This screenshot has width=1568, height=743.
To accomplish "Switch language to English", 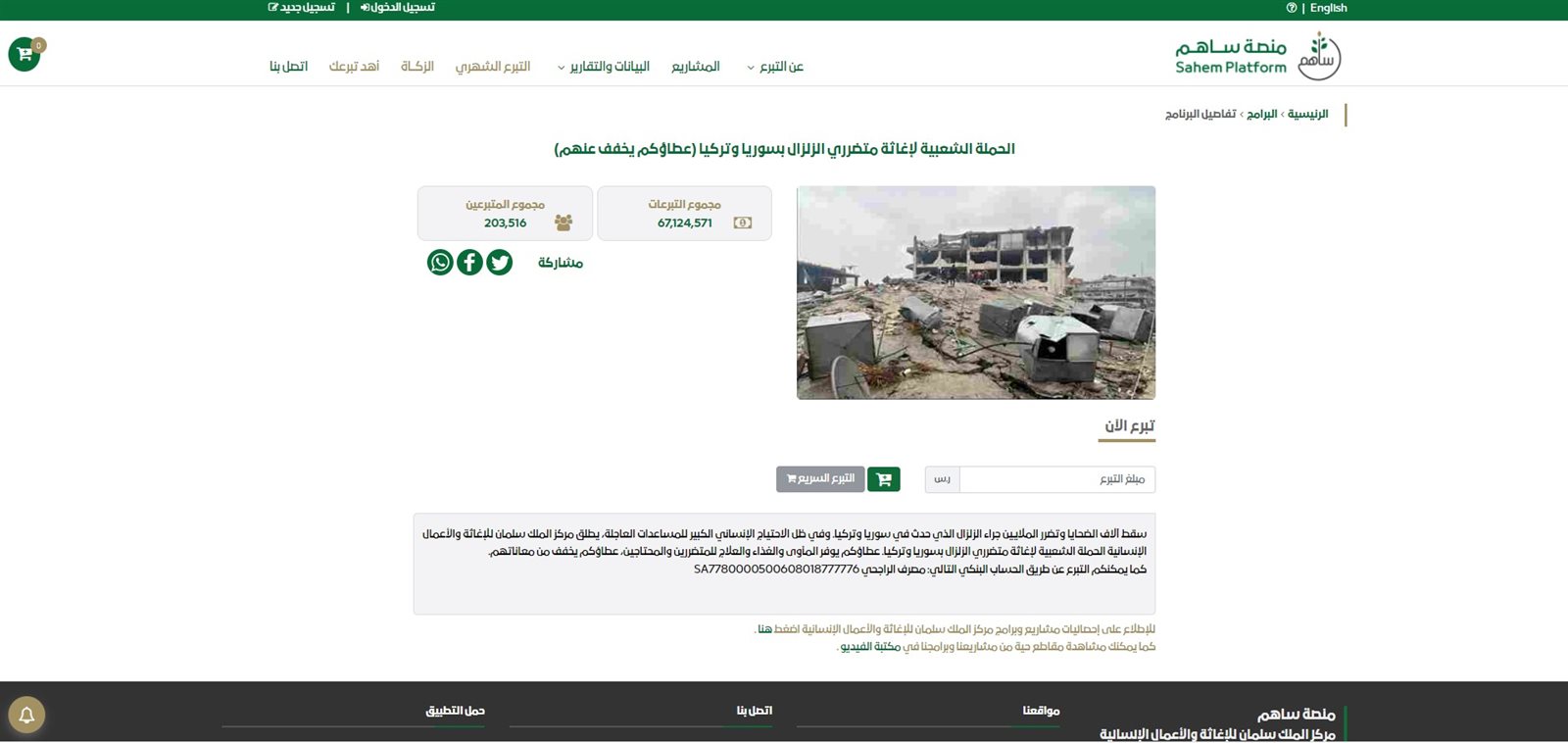I will click(1329, 8).
